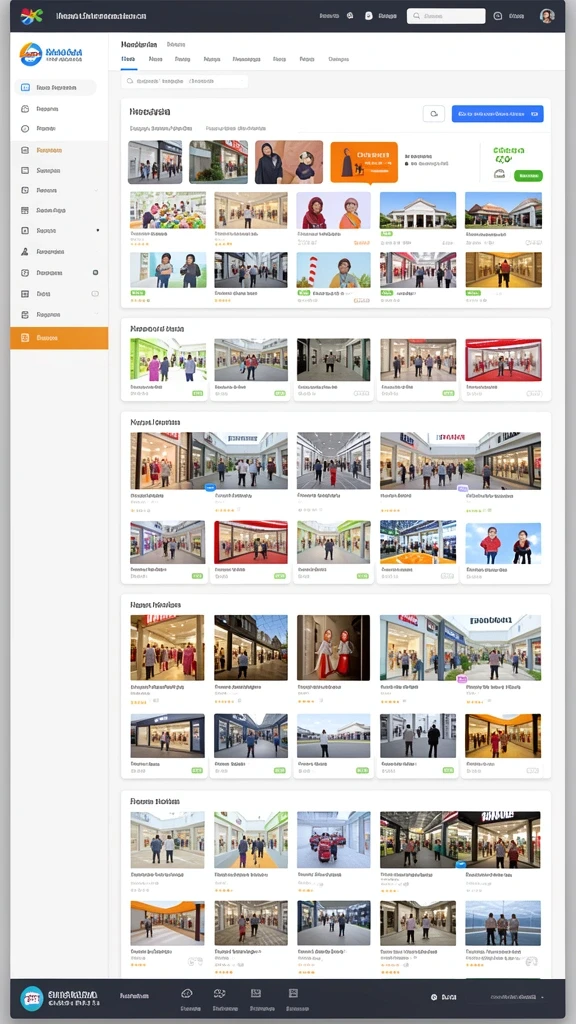
Task: Click the second icon in bottom bar center
Action: [x=219, y=993]
